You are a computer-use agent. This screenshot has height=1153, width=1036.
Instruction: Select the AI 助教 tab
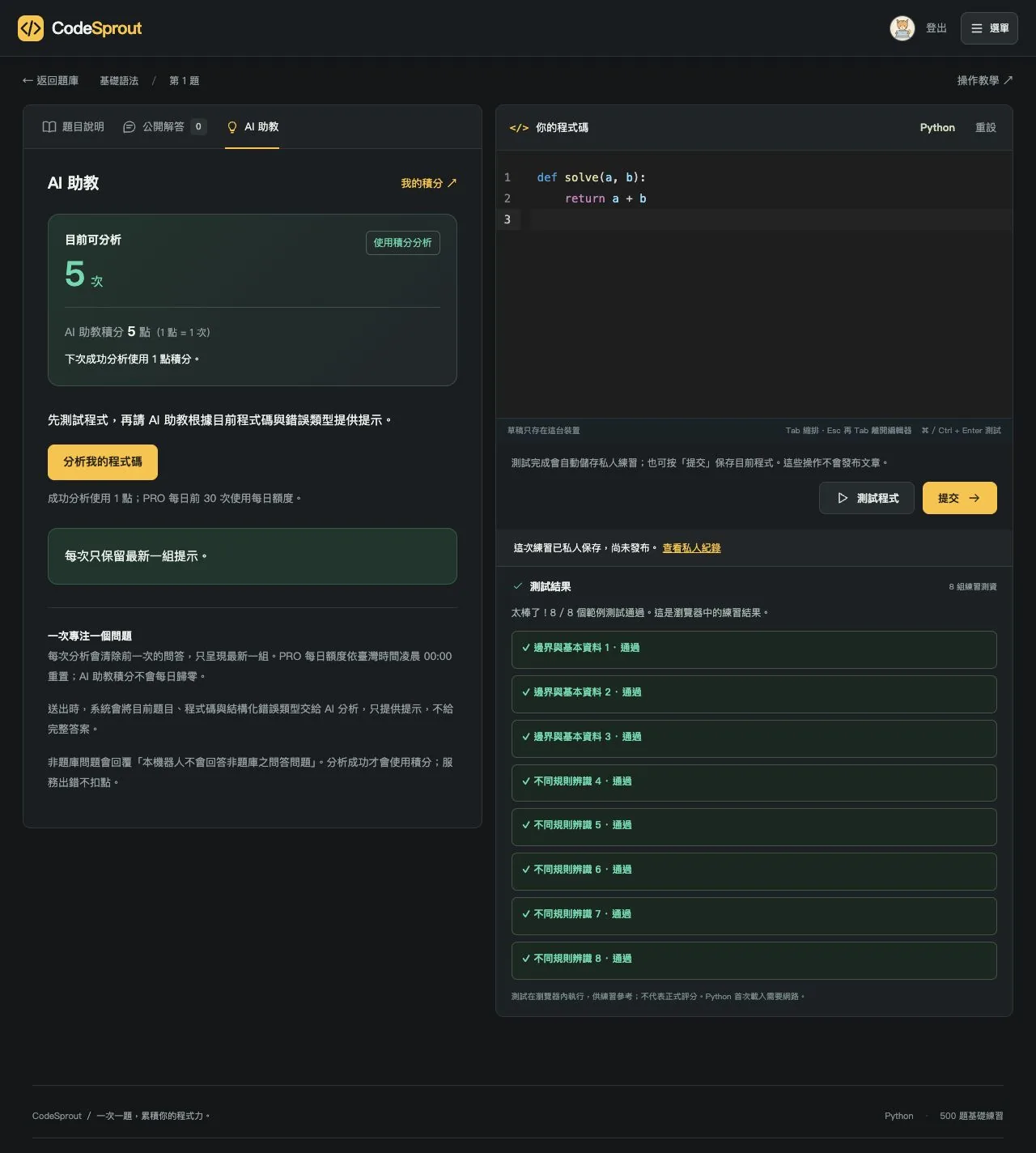(x=253, y=126)
